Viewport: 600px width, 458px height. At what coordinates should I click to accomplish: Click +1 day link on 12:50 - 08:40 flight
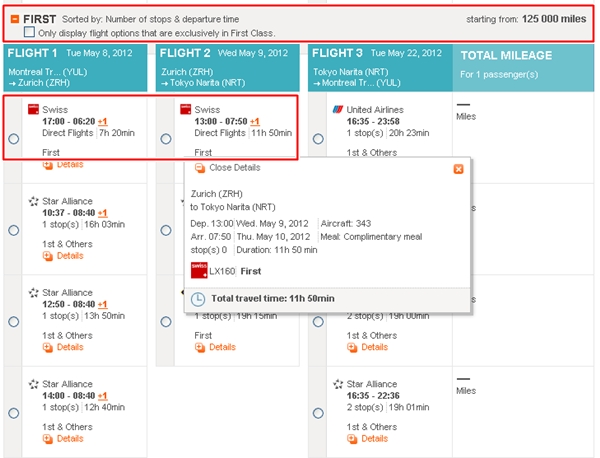click(x=103, y=305)
